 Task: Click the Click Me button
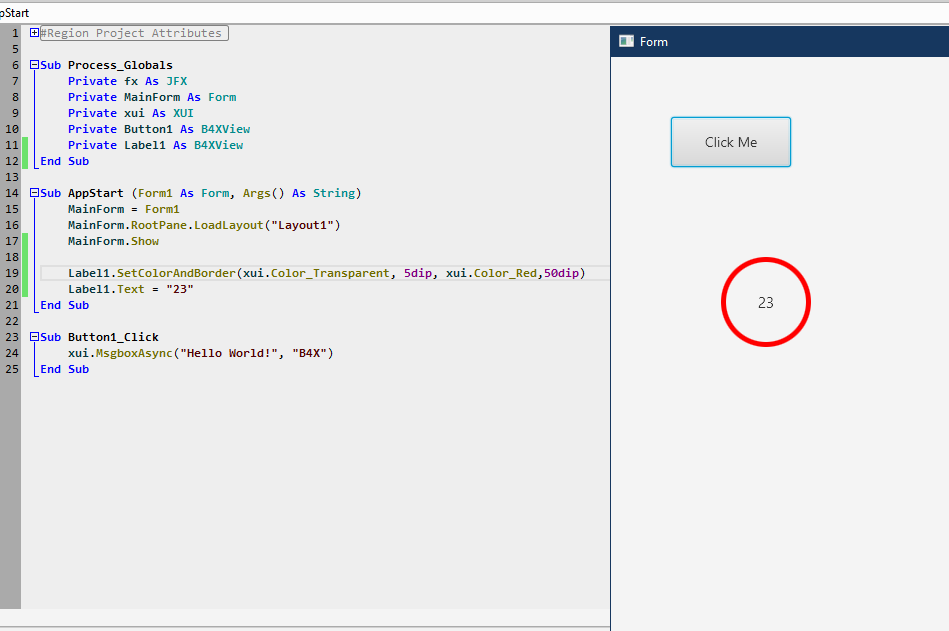pos(731,142)
